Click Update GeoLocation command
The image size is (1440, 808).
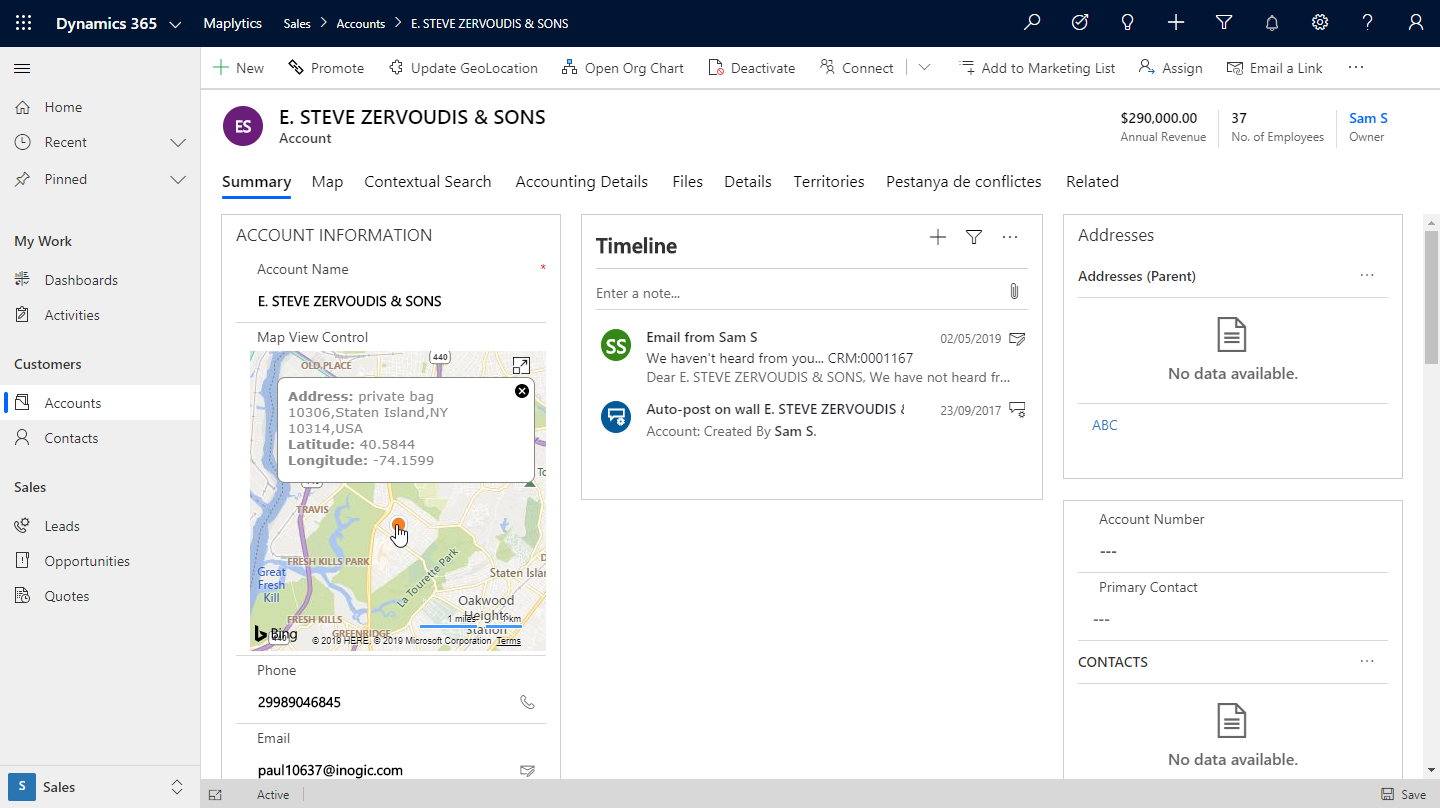tap(463, 68)
